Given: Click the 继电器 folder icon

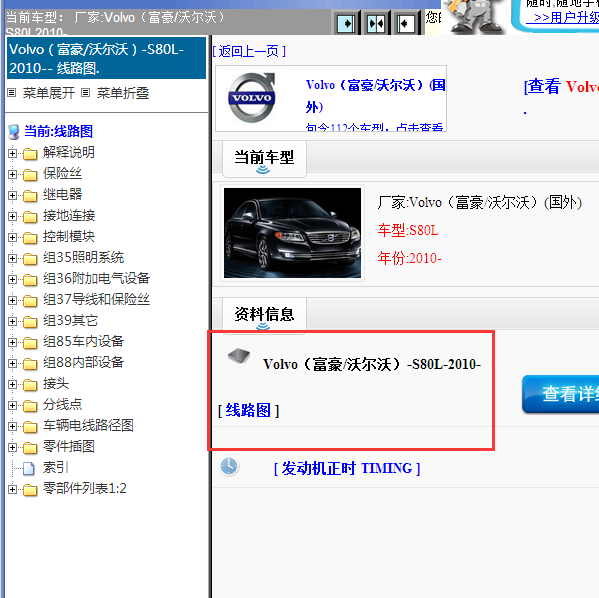Looking at the screenshot, I should click(30, 196).
